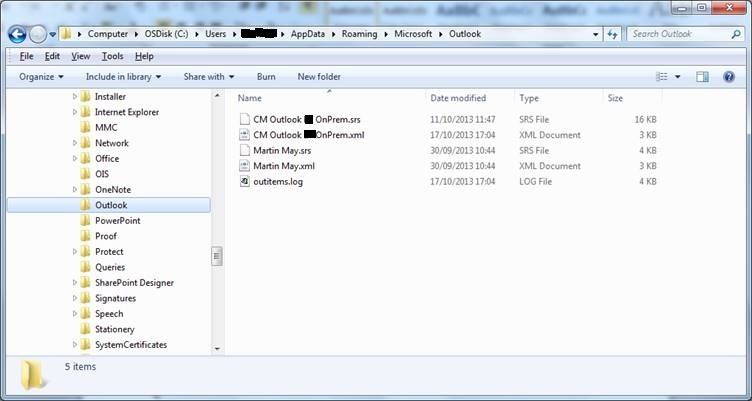Click the navigation pane scrollbar thumb
The image size is (752, 401).
pyautogui.click(x=217, y=256)
